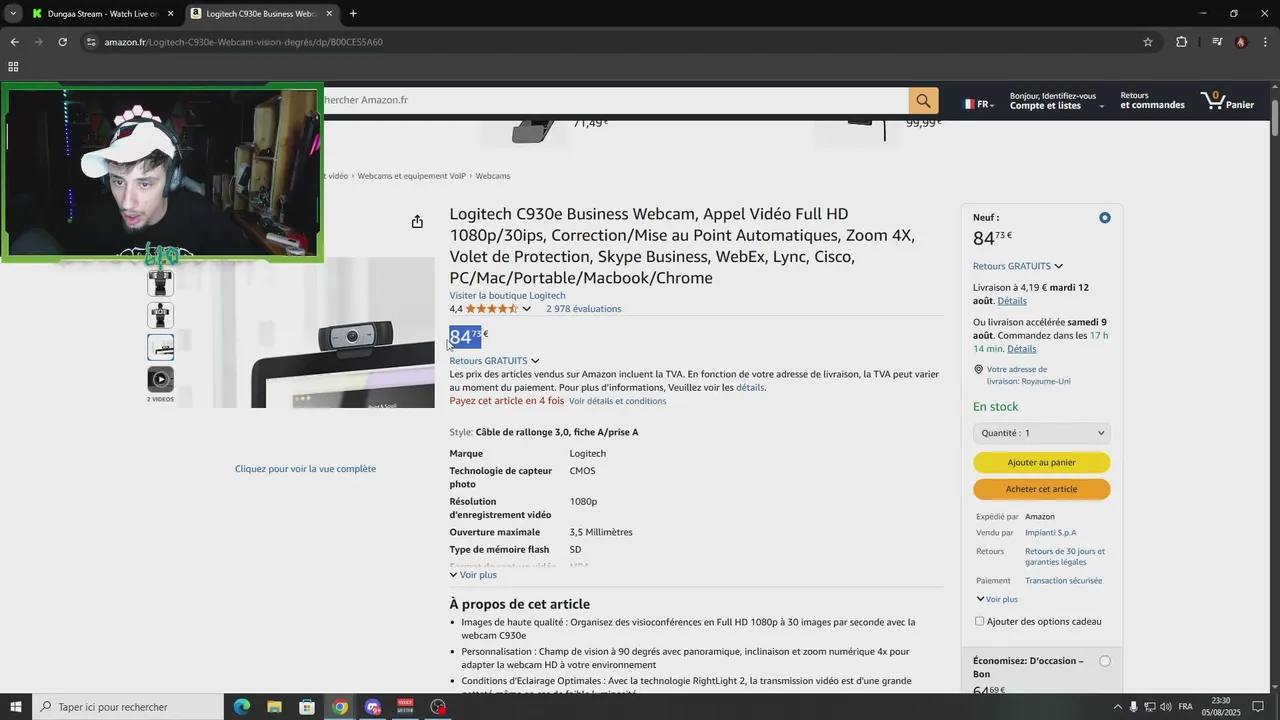
Task: Close the Dungaa Stream tab
Action: coord(170,14)
